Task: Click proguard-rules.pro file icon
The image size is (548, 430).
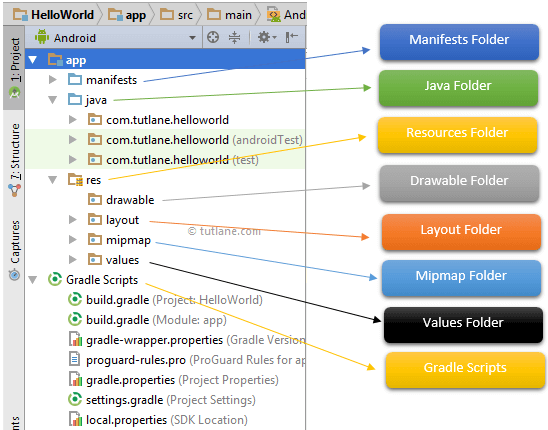Action: click(74, 359)
